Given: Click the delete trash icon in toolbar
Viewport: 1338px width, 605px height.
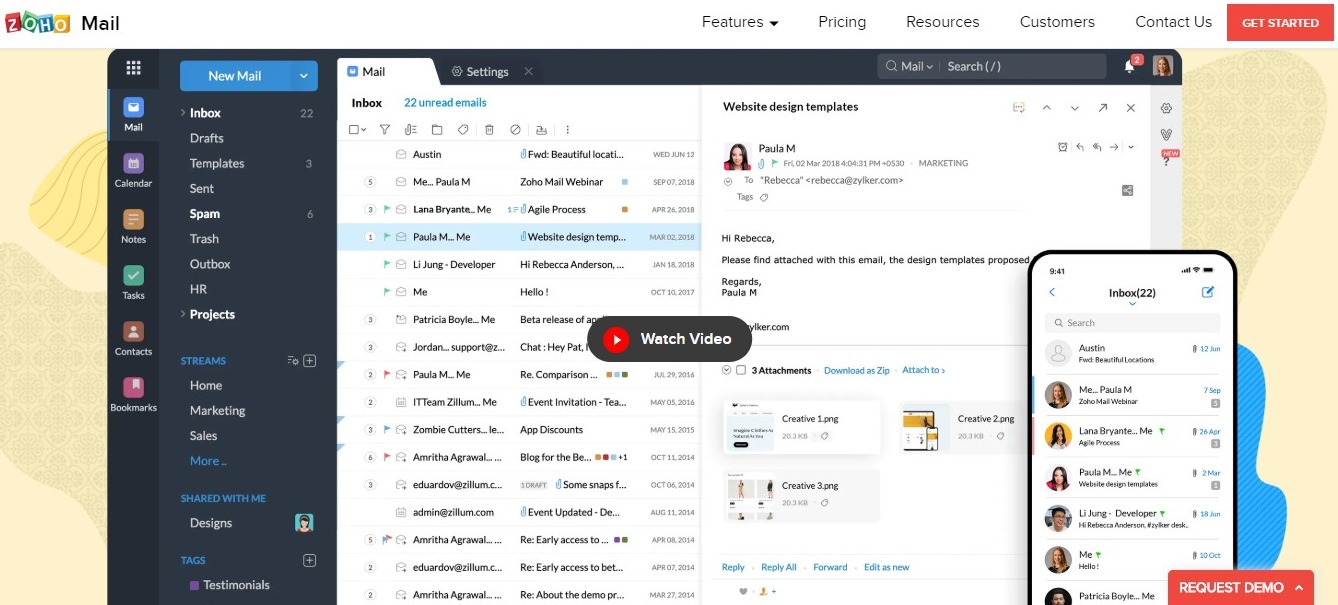Looking at the screenshot, I should tap(489, 130).
